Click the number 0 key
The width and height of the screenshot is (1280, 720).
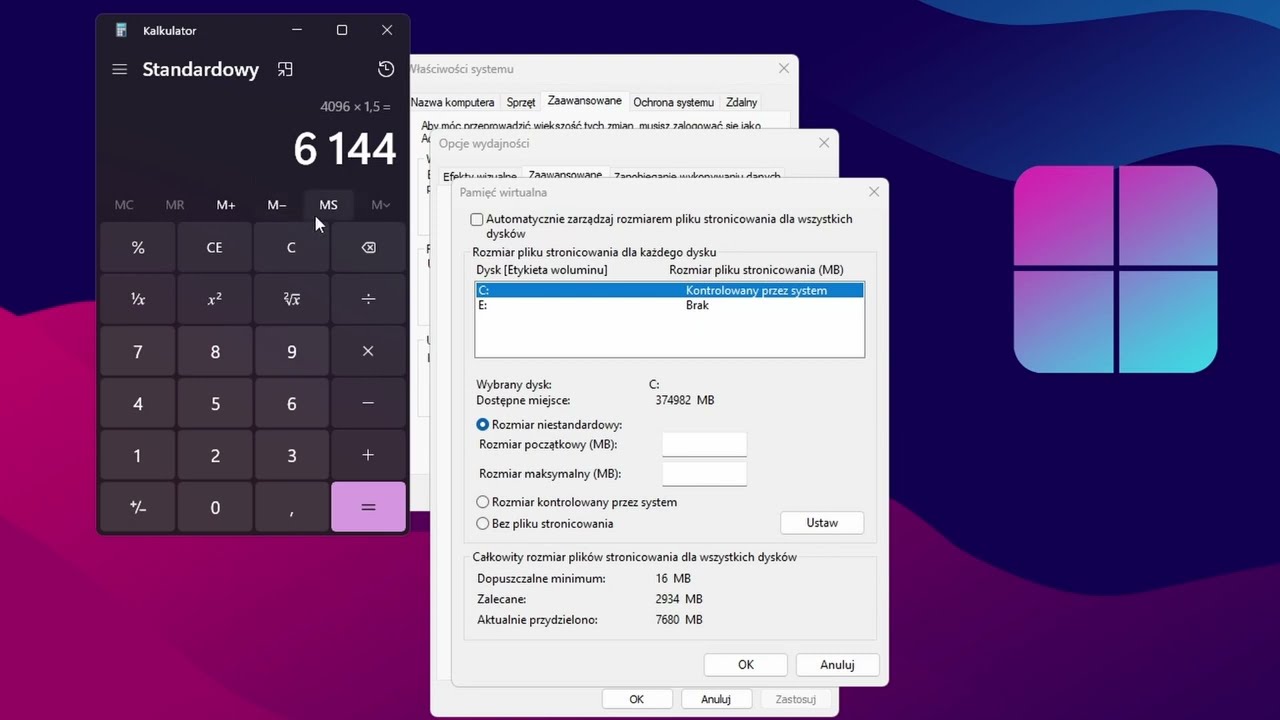point(215,507)
